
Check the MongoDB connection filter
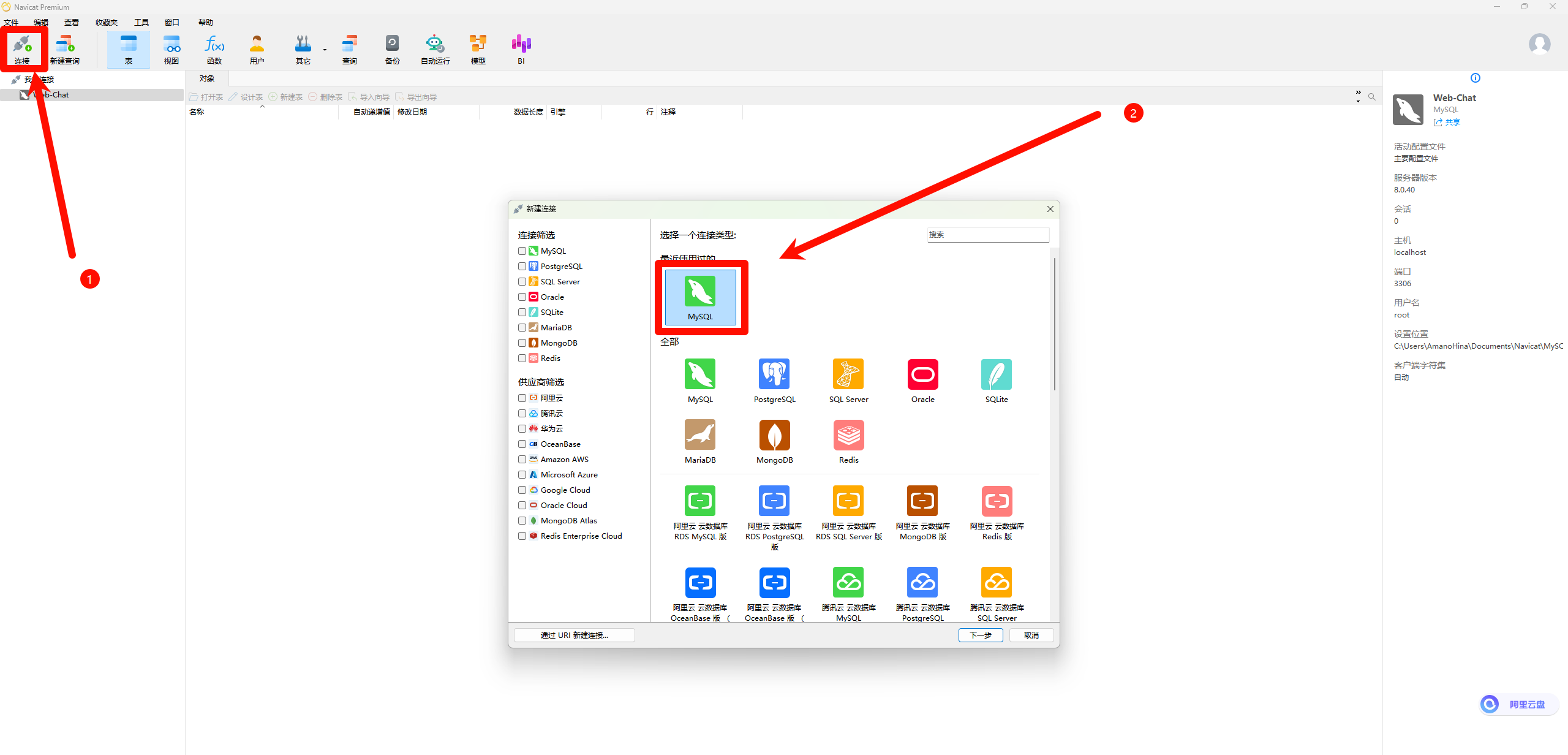click(x=522, y=343)
